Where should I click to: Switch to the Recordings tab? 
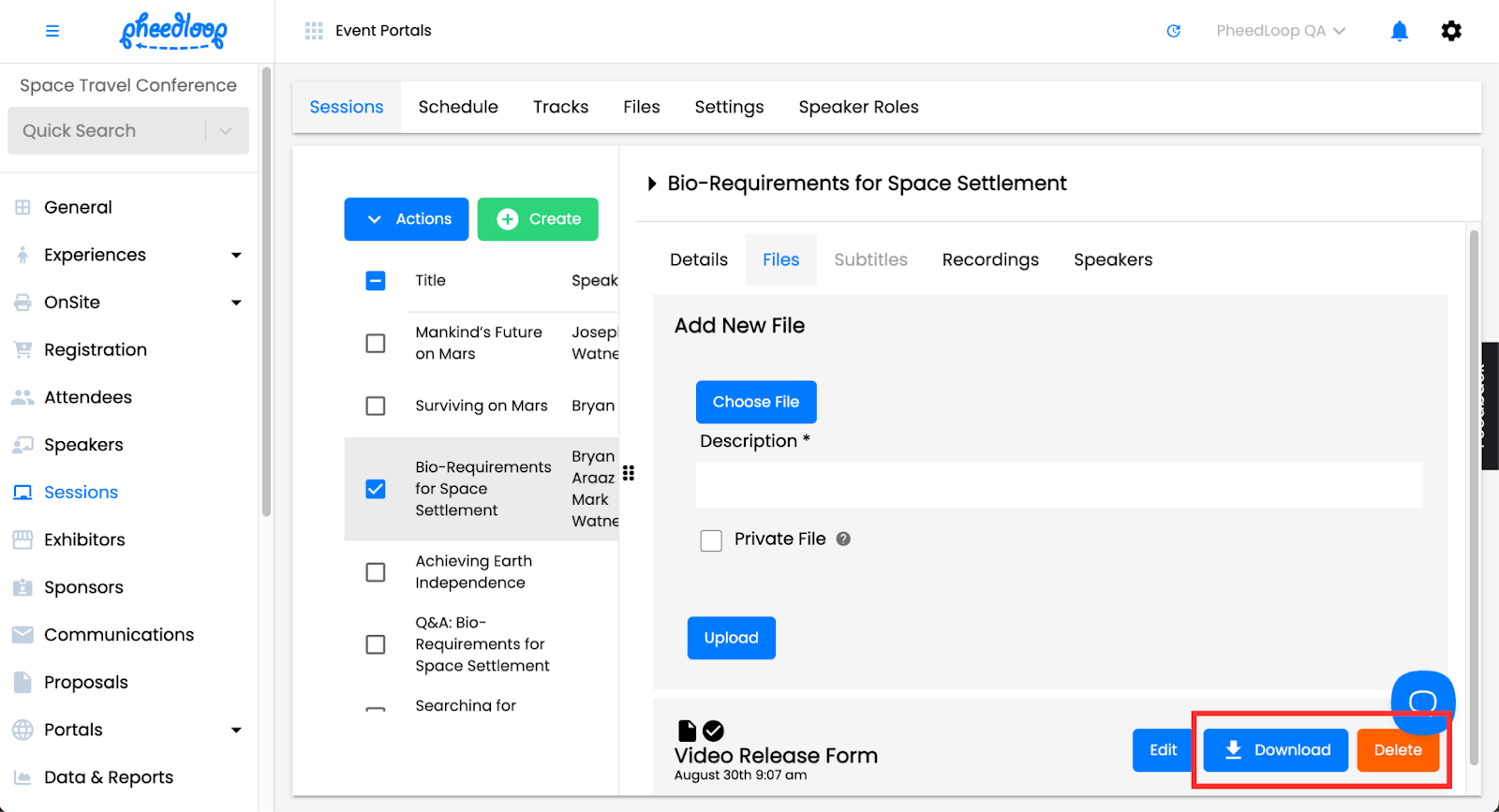[990, 259]
